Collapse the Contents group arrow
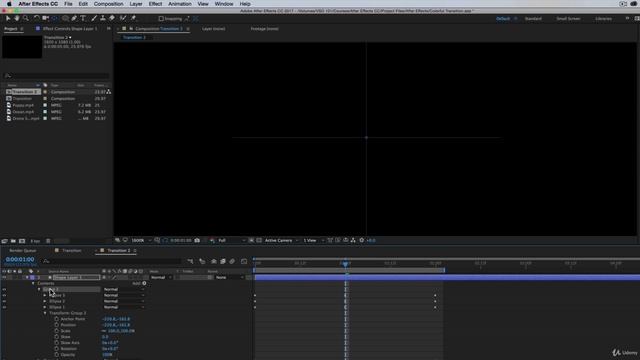640x360 pixels. [33, 283]
